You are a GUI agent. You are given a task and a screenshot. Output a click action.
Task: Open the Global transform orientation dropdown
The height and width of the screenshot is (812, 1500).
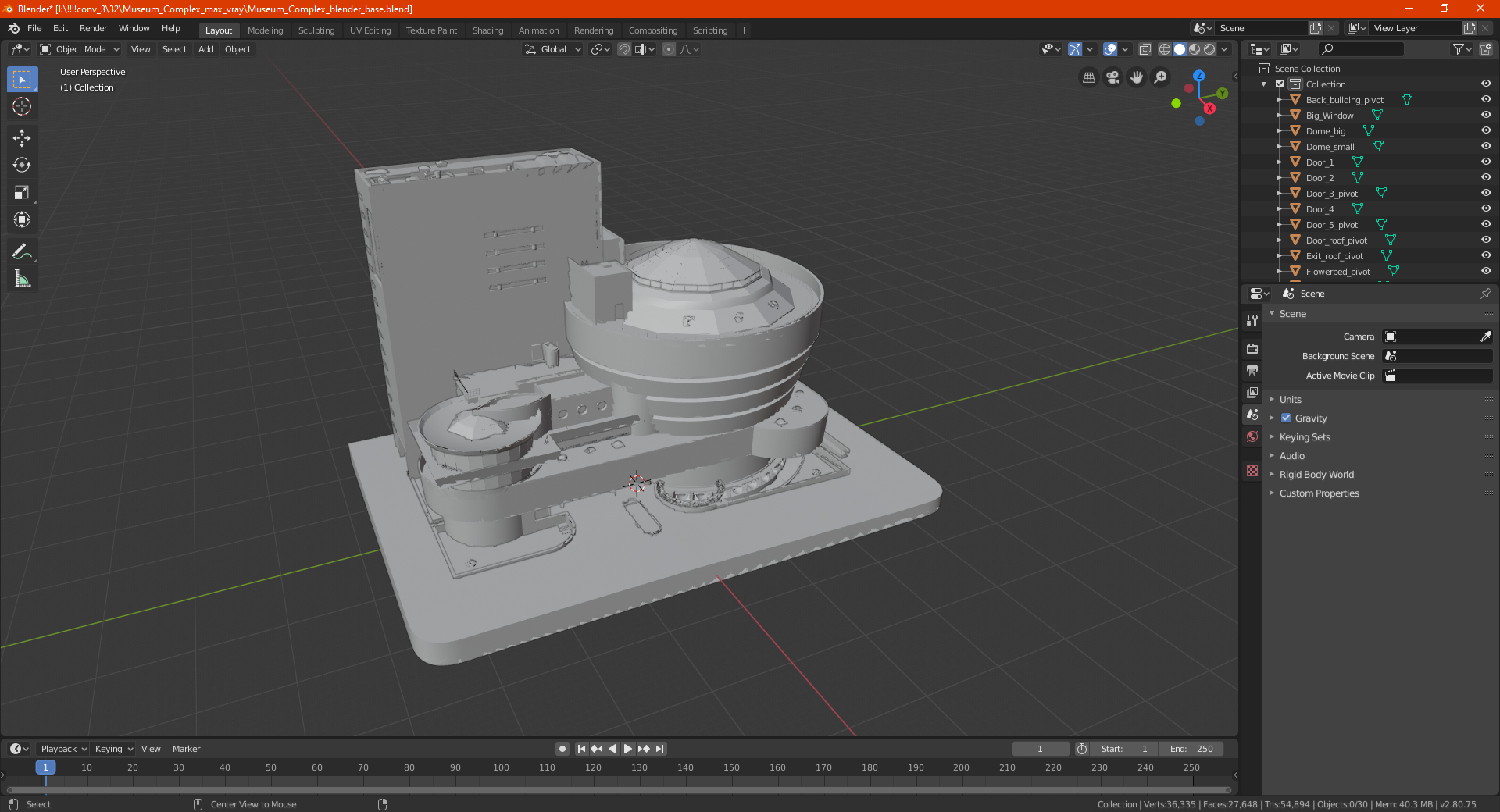pyautogui.click(x=553, y=49)
